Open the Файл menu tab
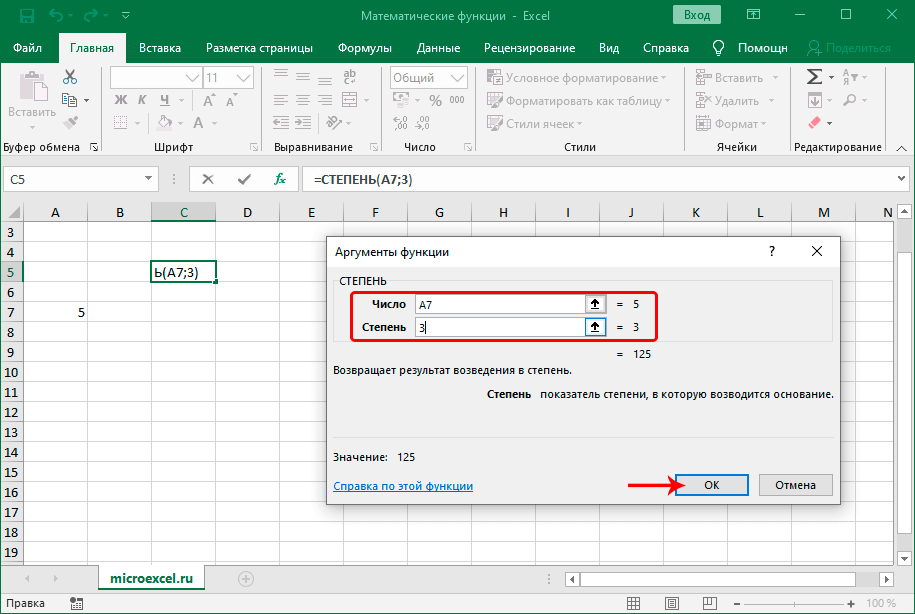The image size is (915, 614). pos(28,47)
